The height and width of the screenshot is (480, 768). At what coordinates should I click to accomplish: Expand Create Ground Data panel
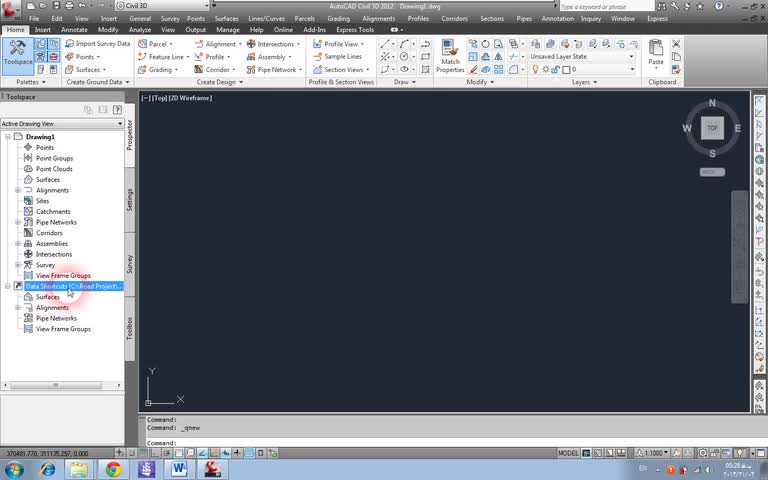(97, 82)
